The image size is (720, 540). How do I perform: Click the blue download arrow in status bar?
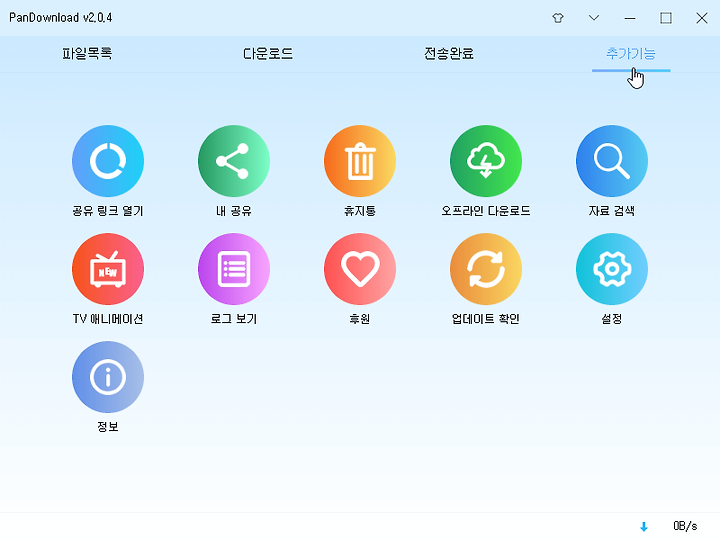644,526
